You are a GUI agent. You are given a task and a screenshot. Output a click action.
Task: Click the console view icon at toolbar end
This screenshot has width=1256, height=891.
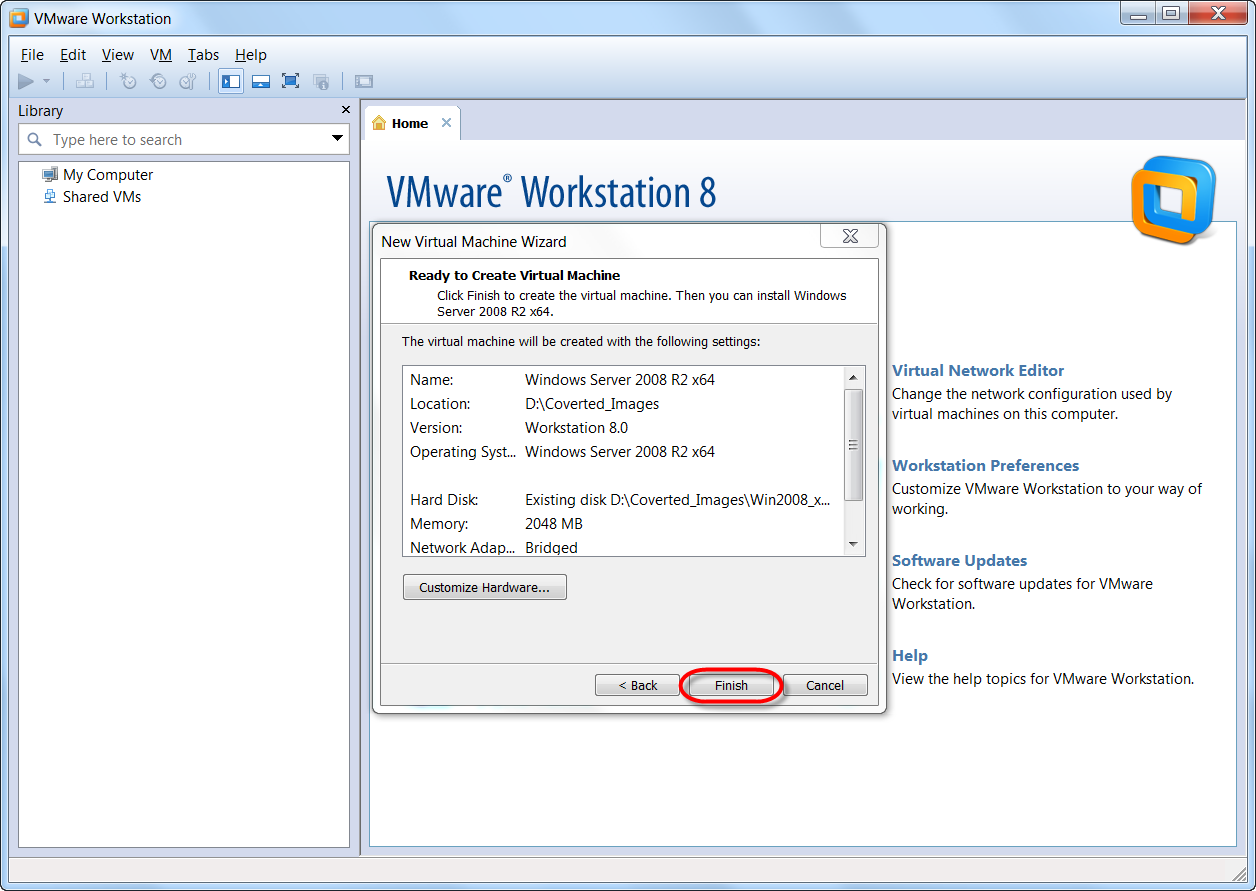point(364,81)
